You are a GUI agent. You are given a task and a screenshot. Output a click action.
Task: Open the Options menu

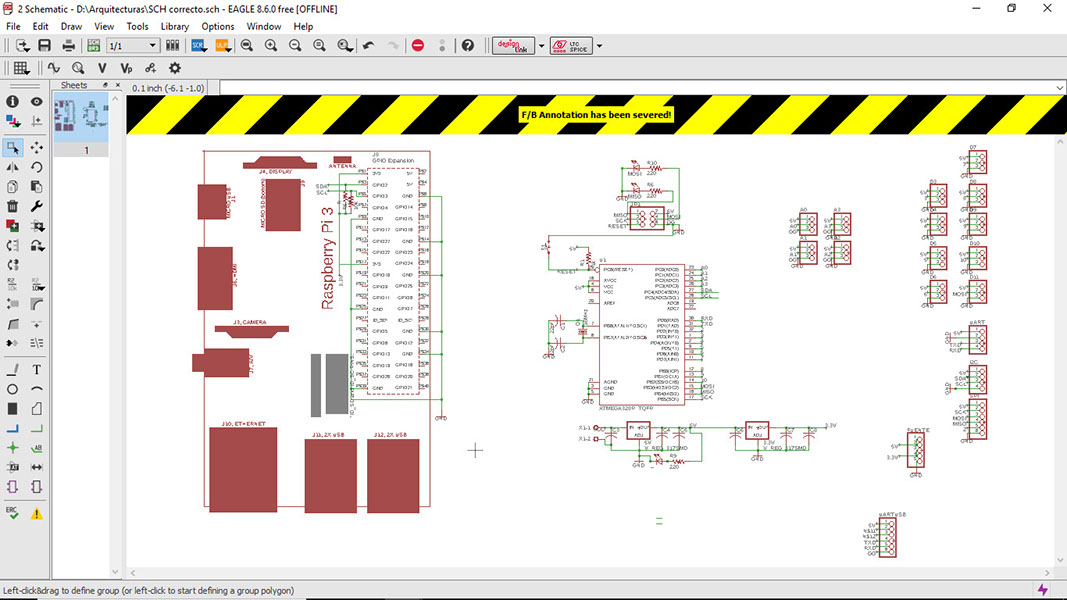(x=218, y=27)
